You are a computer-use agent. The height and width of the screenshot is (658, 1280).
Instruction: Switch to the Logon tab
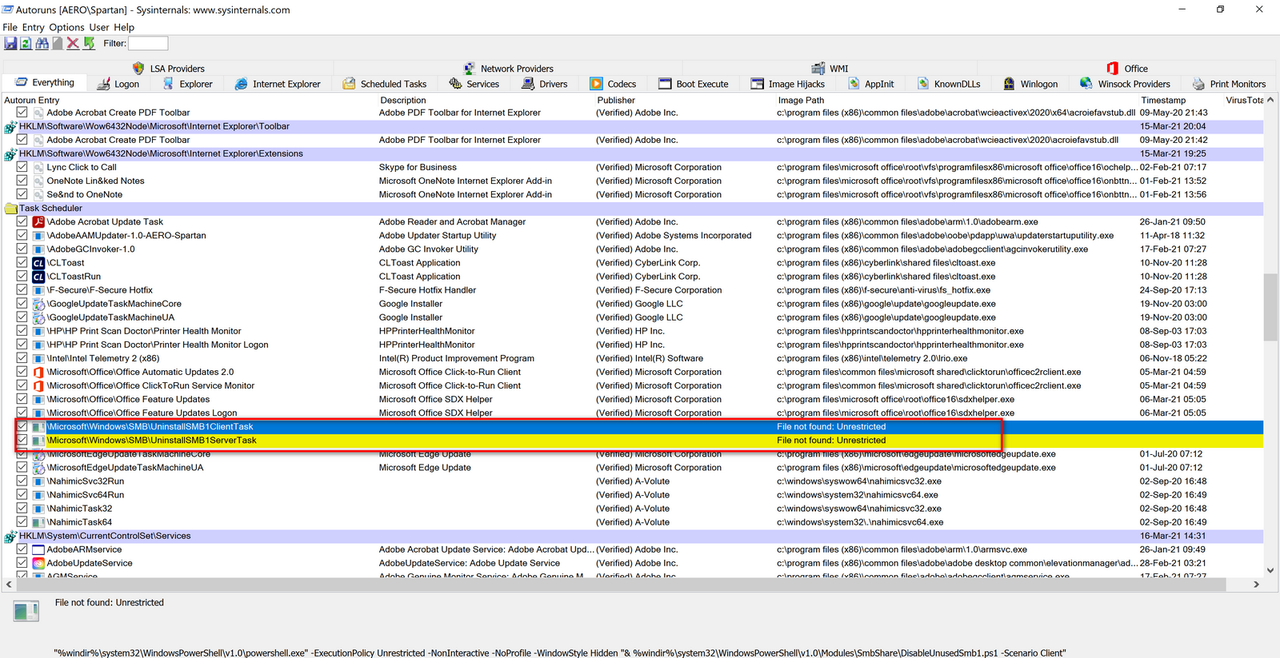(x=117, y=84)
